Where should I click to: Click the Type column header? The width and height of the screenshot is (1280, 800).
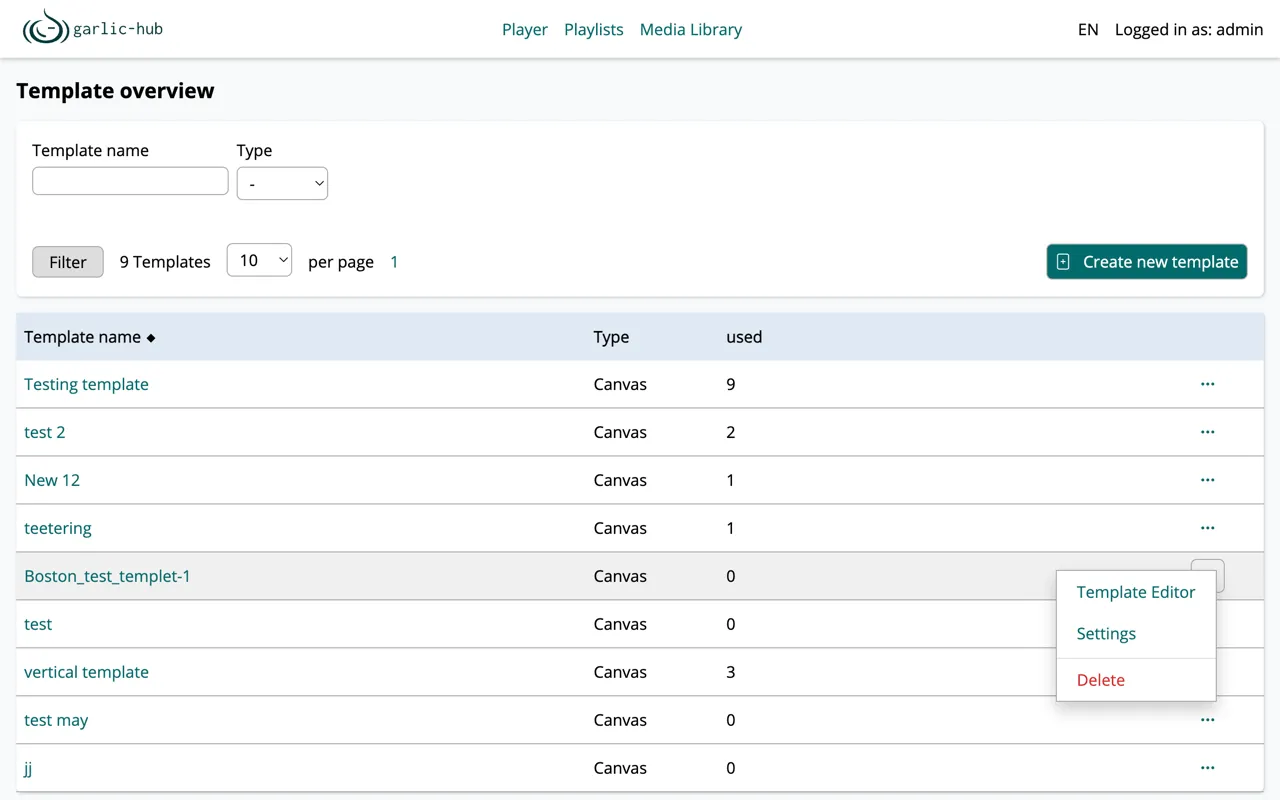pyautogui.click(x=611, y=337)
